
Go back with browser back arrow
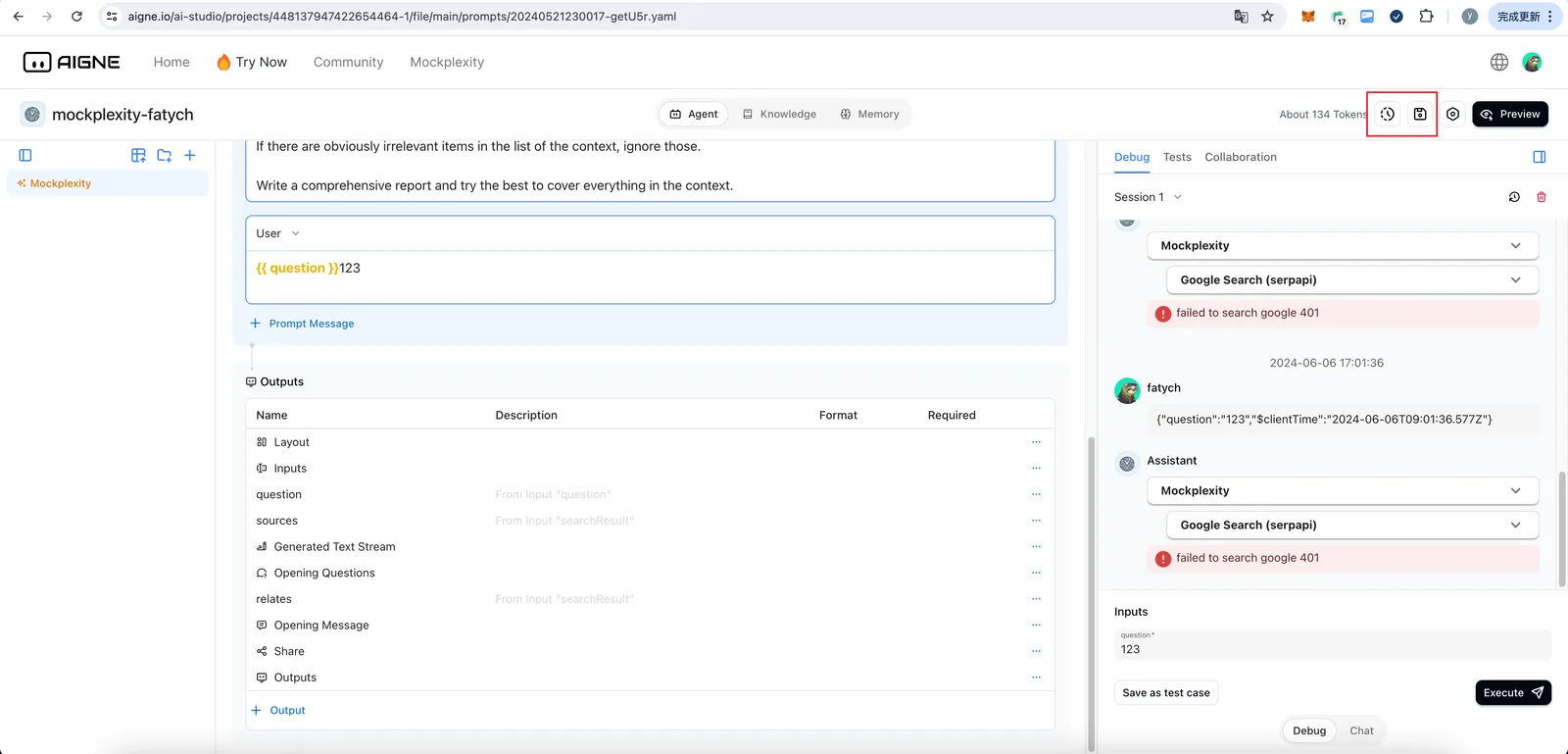pyautogui.click(x=18, y=17)
